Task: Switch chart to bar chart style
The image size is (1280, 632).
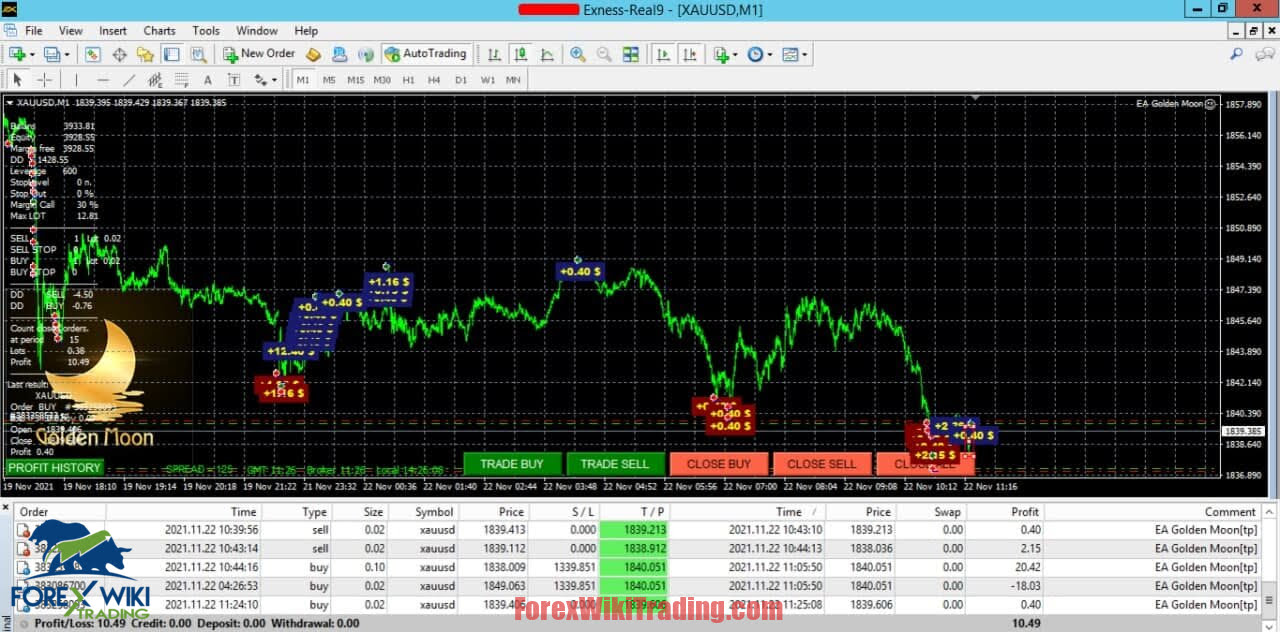Action: tap(494, 54)
